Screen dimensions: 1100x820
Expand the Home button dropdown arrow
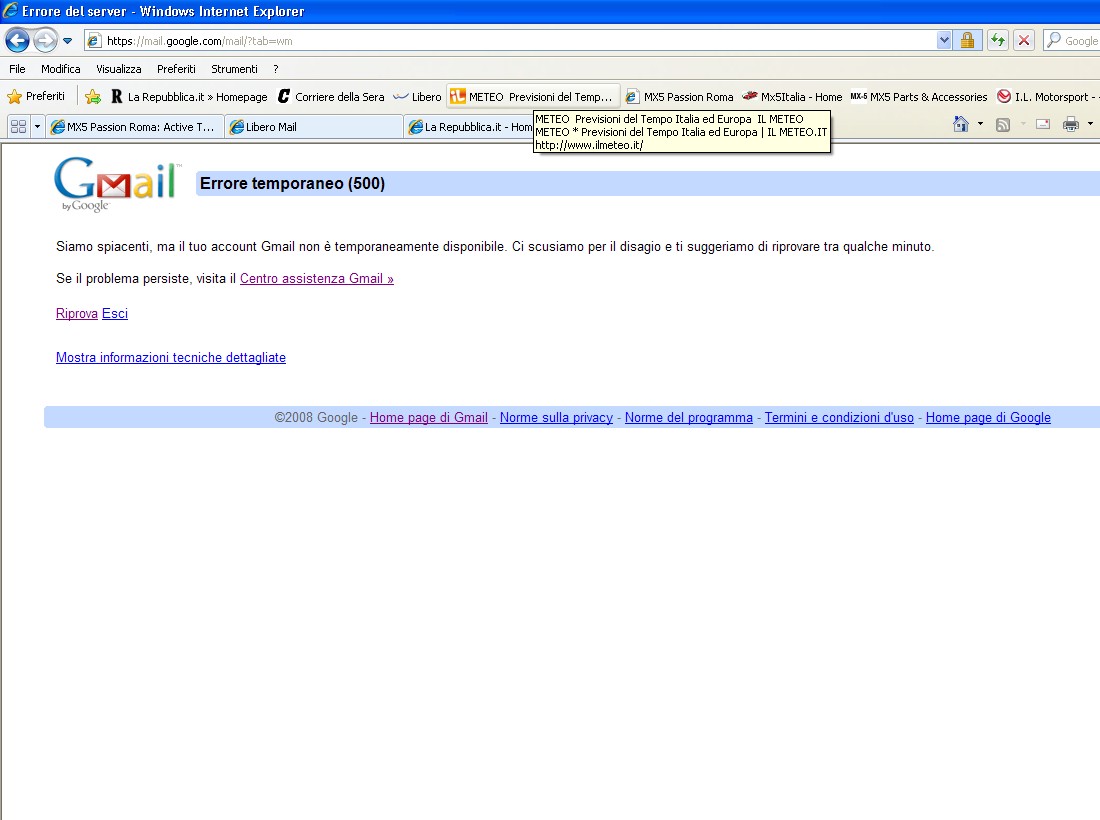pos(980,124)
